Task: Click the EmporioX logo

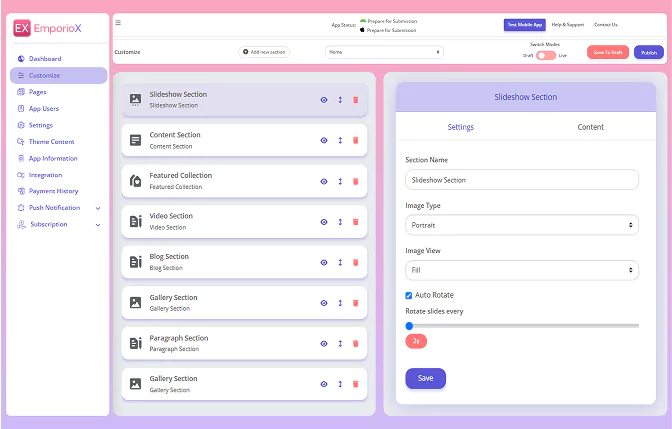Action: tap(48, 29)
